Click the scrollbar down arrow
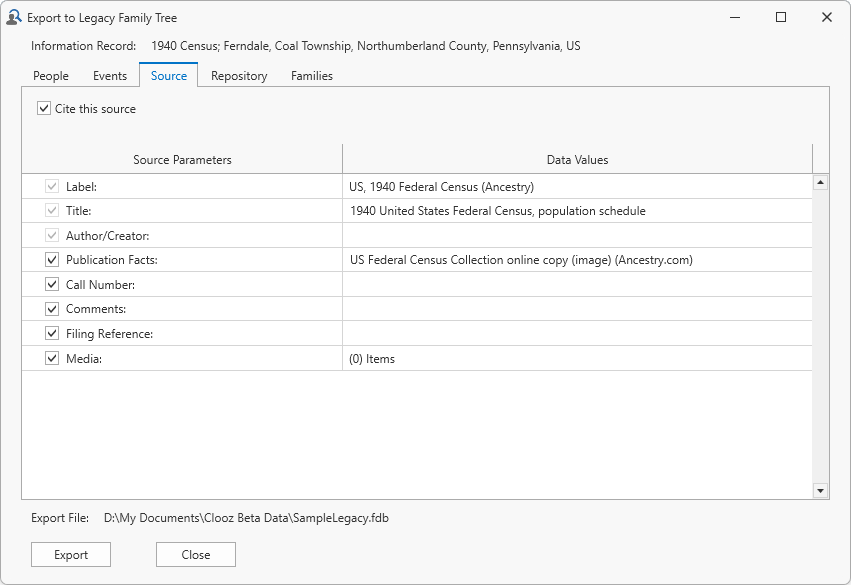 coord(820,490)
